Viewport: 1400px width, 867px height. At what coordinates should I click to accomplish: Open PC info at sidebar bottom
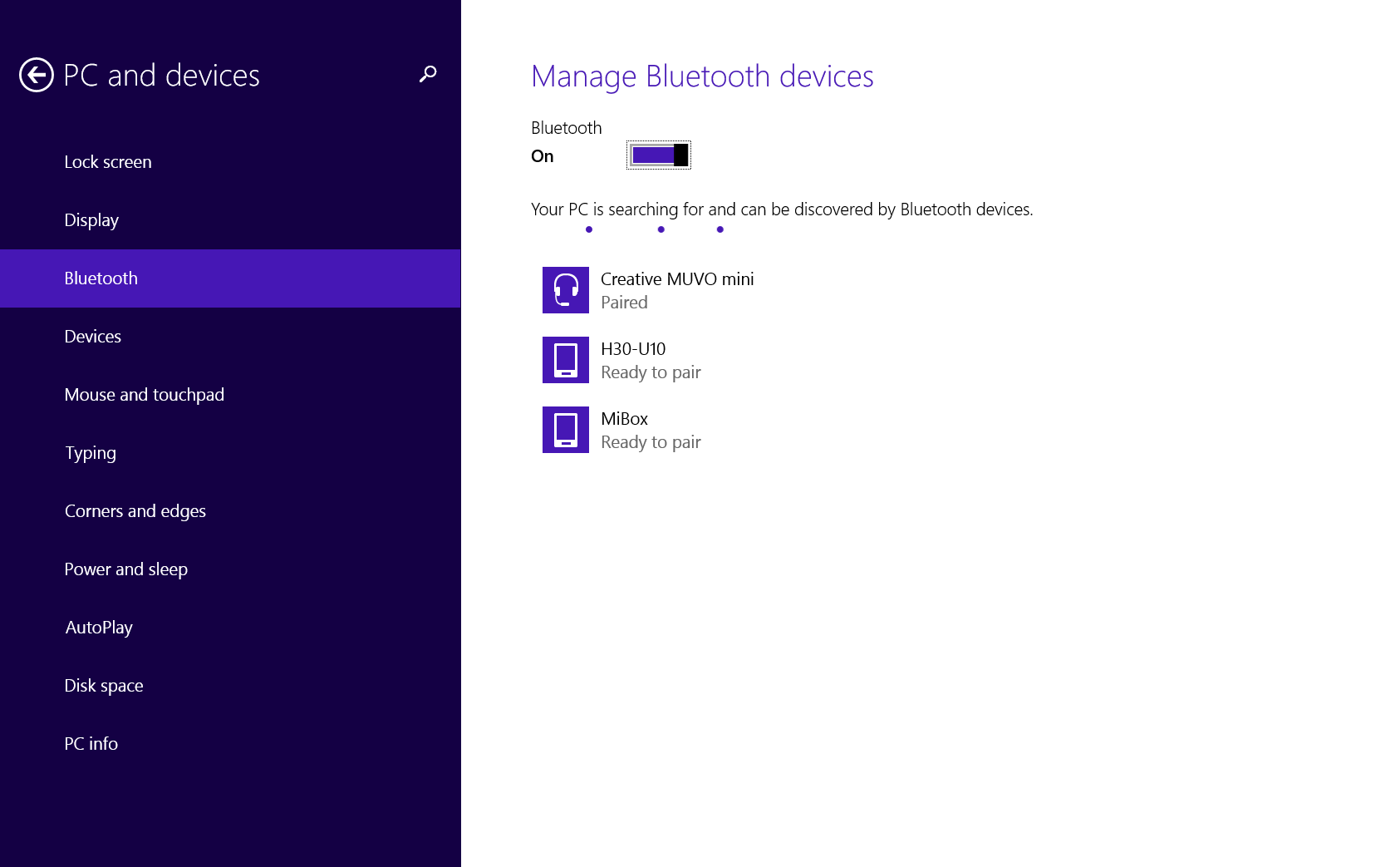point(91,743)
